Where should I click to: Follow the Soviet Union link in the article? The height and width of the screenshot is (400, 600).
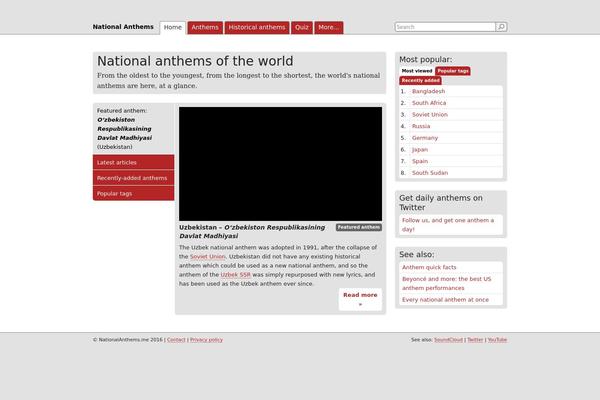207,256
